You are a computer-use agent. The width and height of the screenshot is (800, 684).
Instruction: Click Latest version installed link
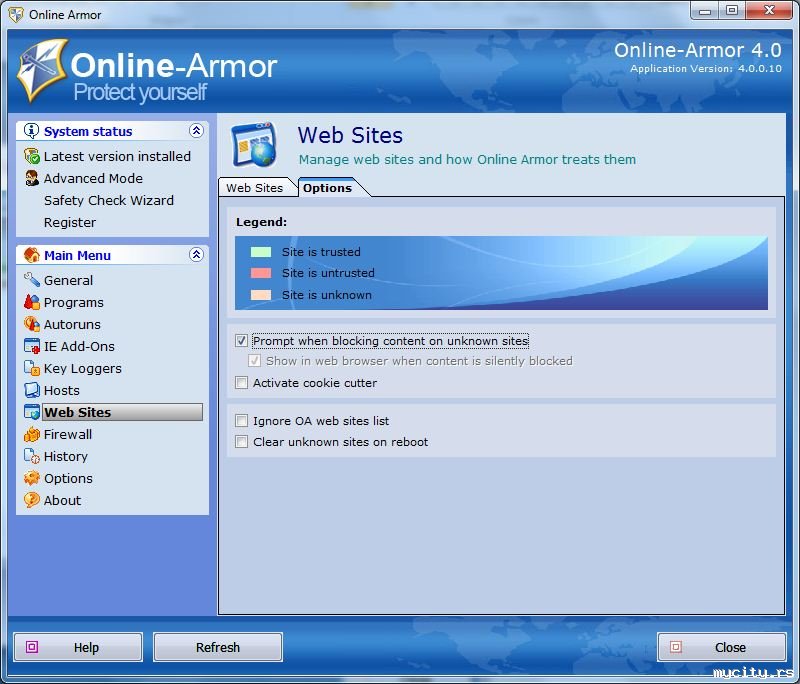[x=117, y=156]
